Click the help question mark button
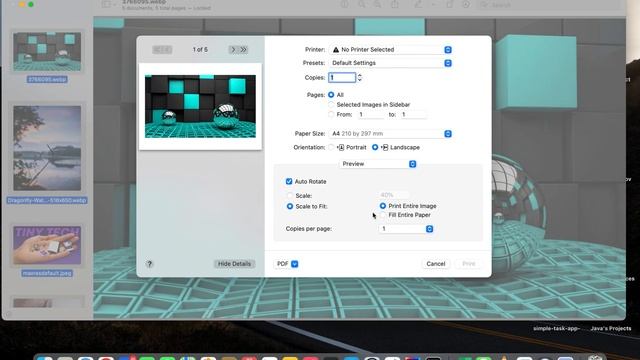 point(149,264)
